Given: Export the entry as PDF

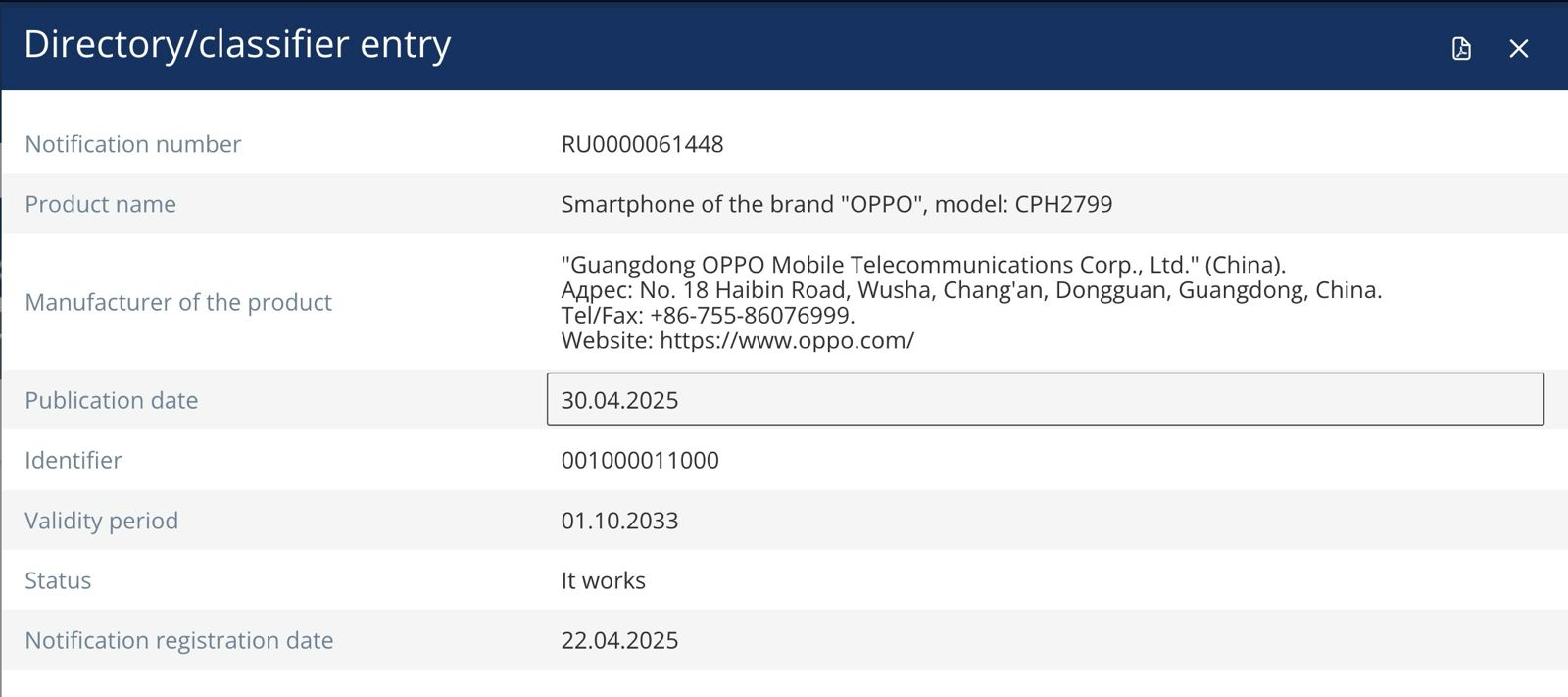Looking at the screenshot, I should [x=1461, y=48].
